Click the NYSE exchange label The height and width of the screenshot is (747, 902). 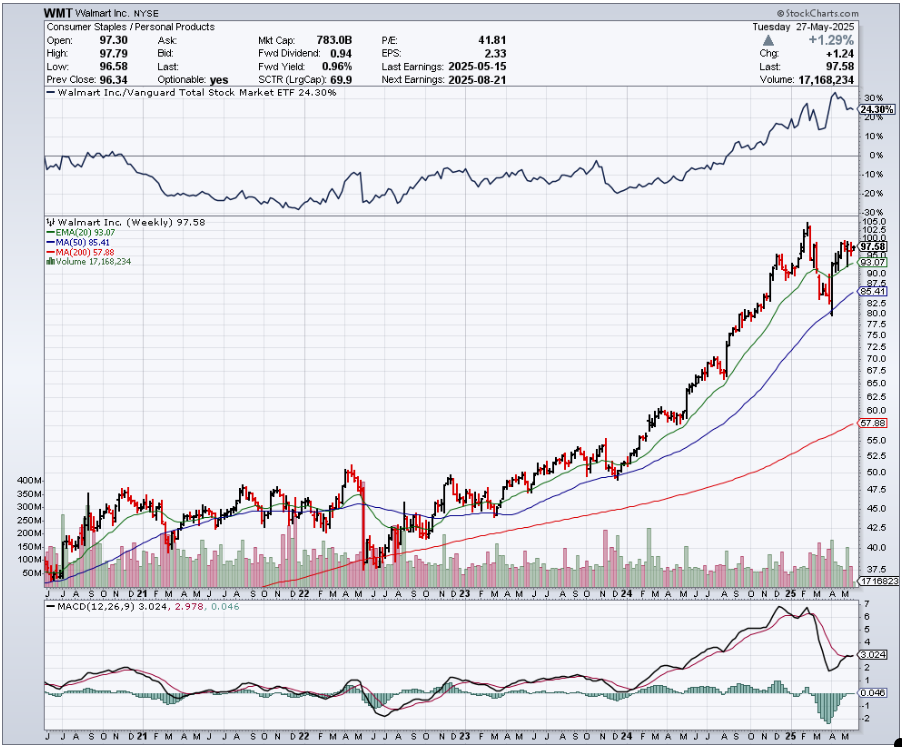[146, 13]
